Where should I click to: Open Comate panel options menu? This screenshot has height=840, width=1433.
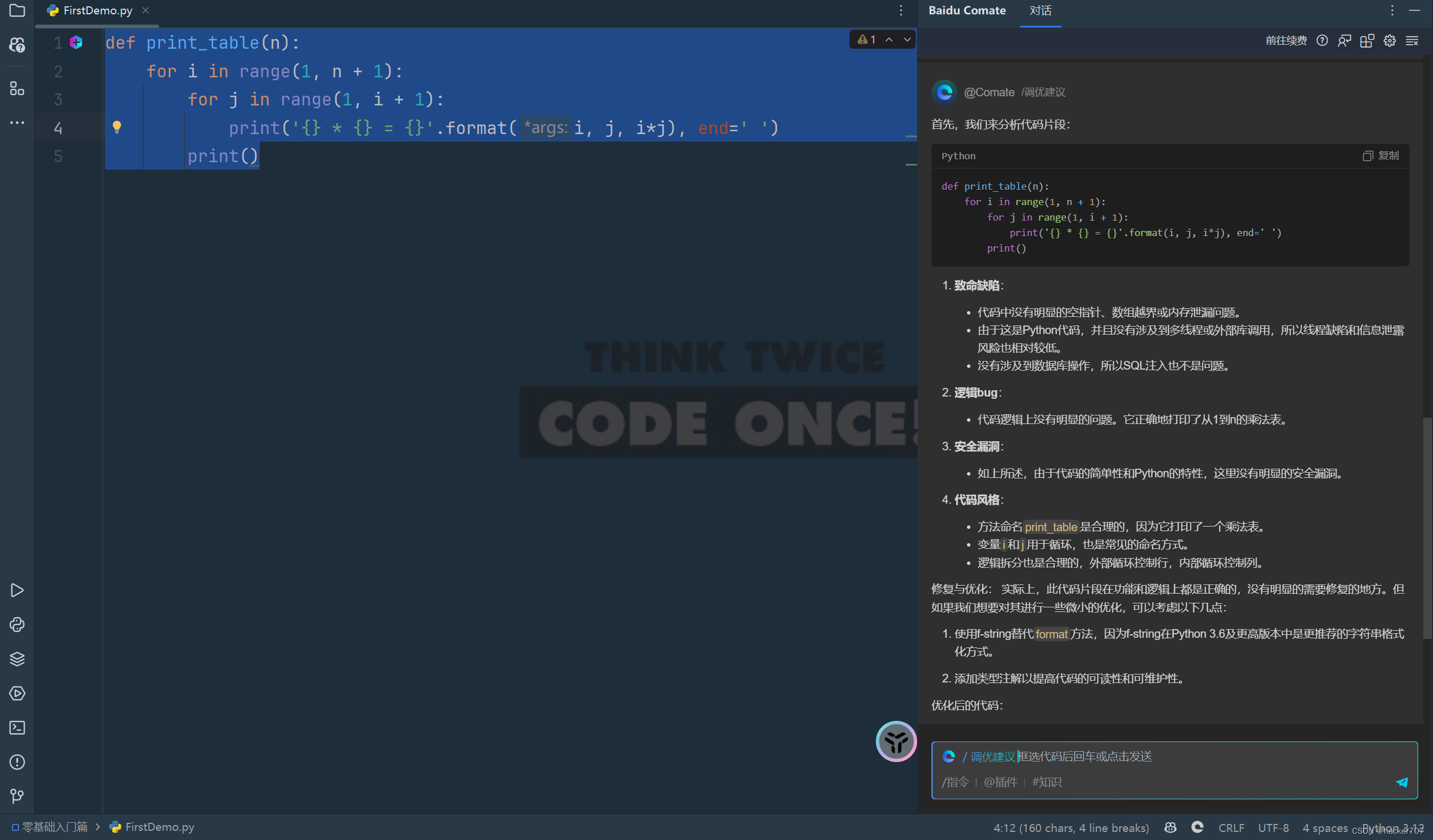(x=1392, y=10)
